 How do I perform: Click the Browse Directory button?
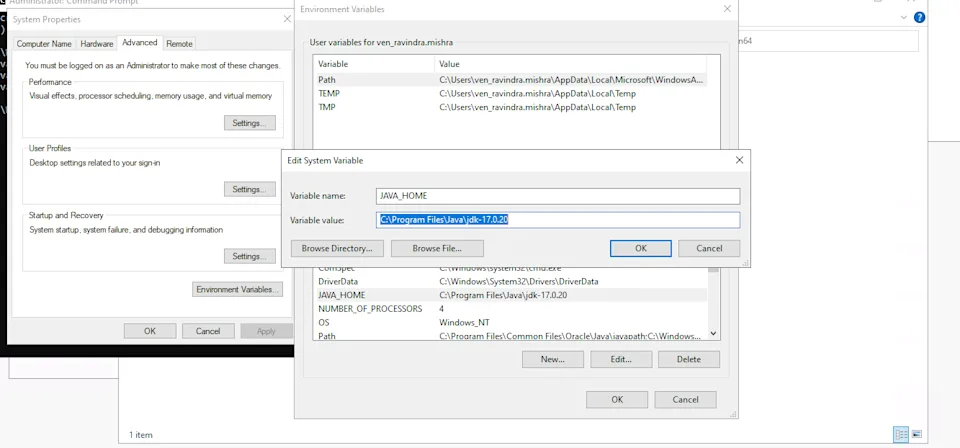click(x=337, y=248)
